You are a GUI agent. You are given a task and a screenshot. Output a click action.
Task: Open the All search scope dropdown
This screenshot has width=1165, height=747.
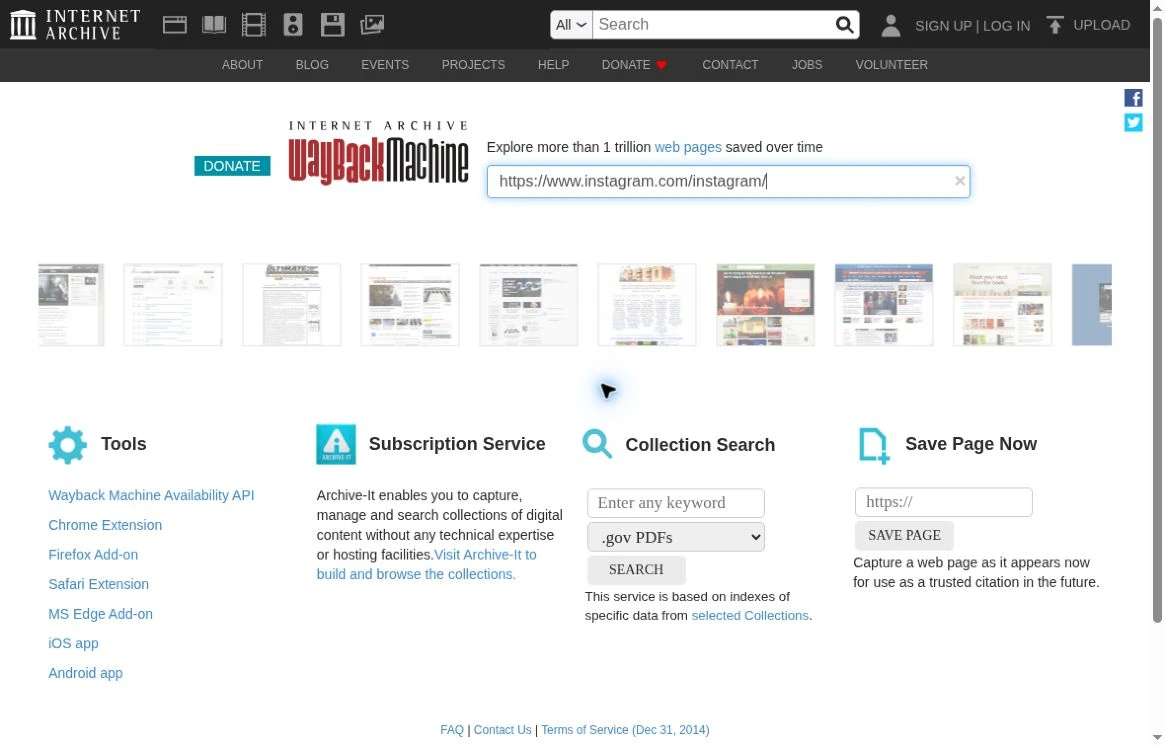point(571,25)
